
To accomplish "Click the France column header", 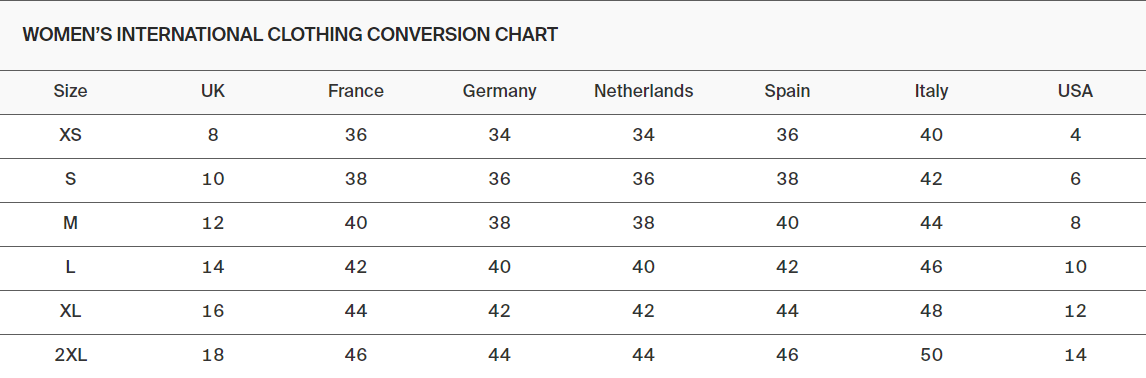I will coord(356,91).
